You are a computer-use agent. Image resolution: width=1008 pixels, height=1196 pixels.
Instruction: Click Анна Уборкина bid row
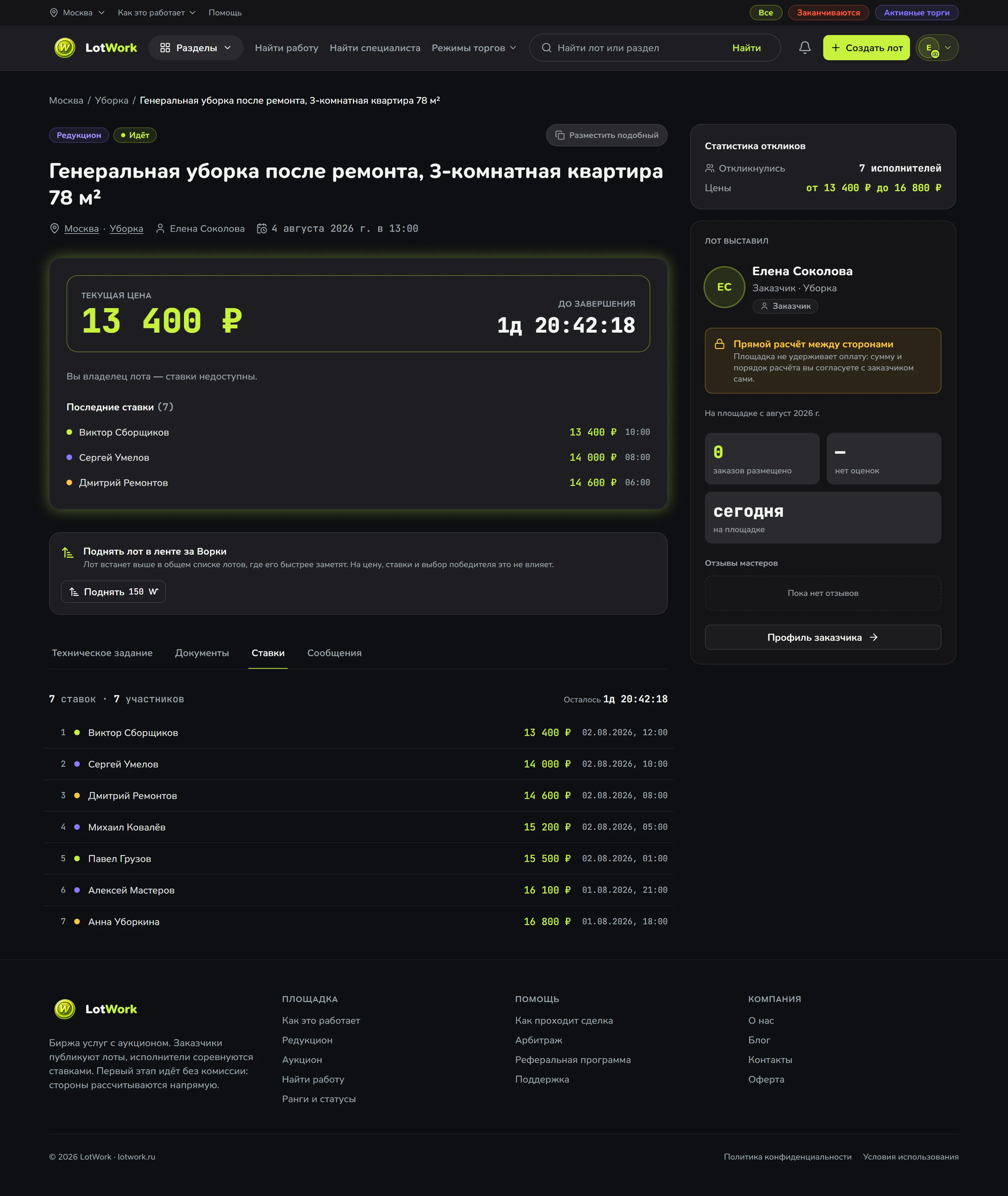358,922
